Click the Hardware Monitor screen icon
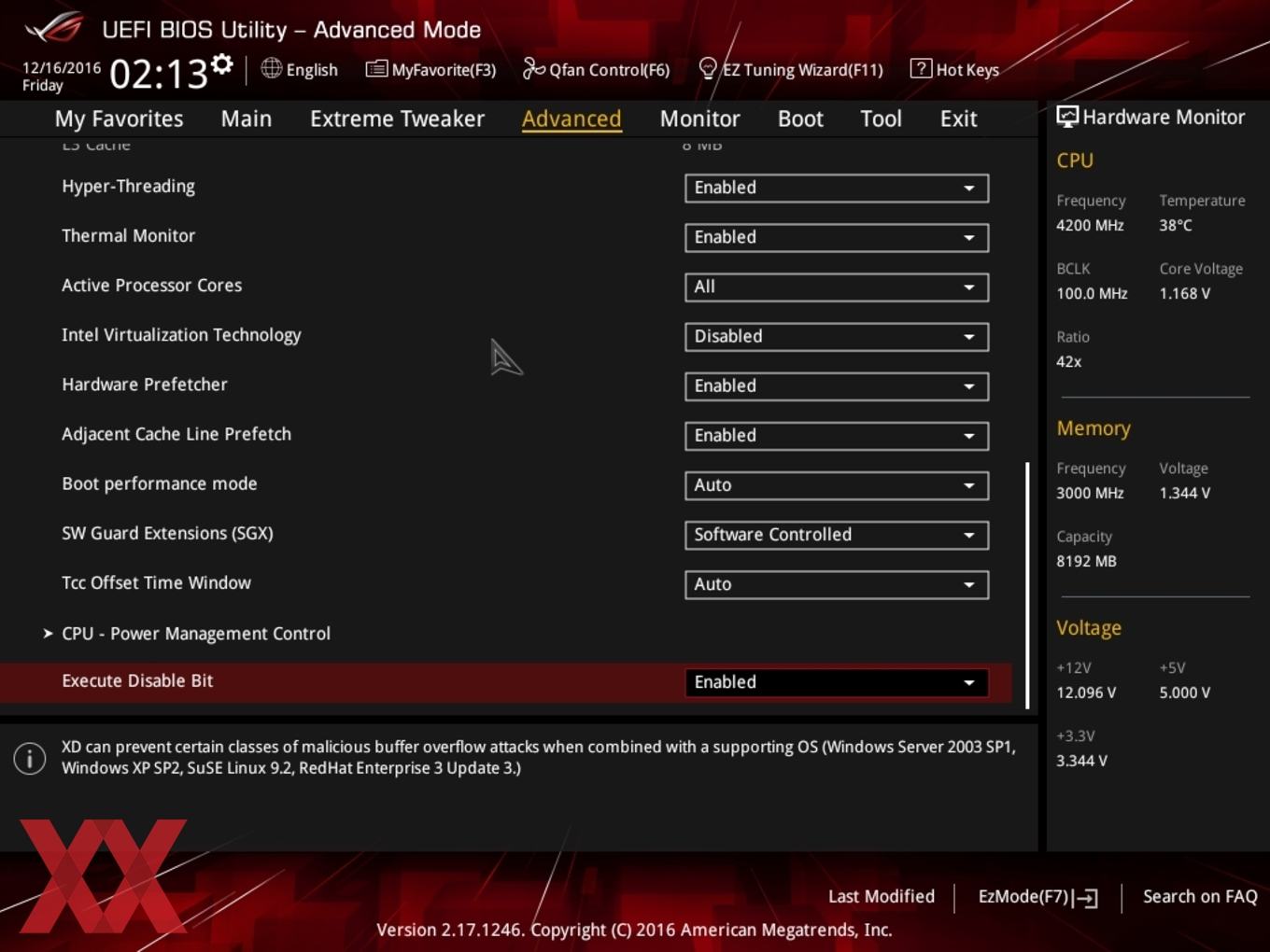The width and height of the screenshot is (1270, 952). pyautogui.click(x=1067, y=117)
